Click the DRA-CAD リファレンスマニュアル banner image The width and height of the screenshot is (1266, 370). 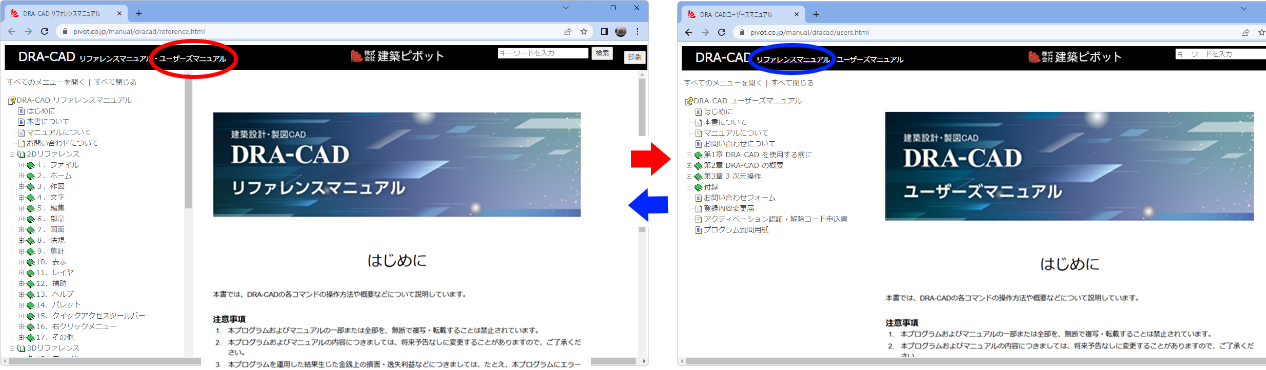point(397,165)
